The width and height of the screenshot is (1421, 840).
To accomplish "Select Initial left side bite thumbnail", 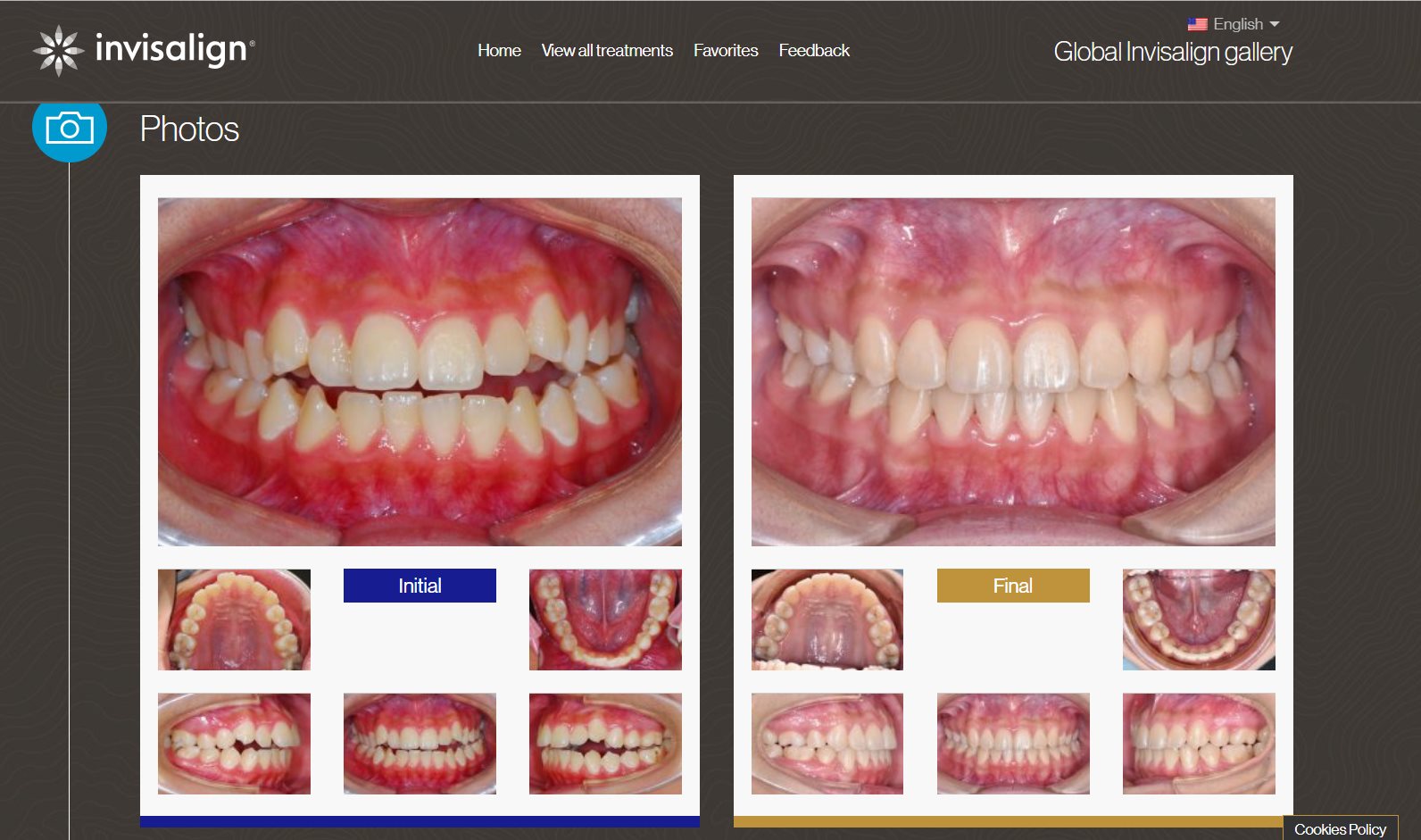I will (x=605, y=744).
